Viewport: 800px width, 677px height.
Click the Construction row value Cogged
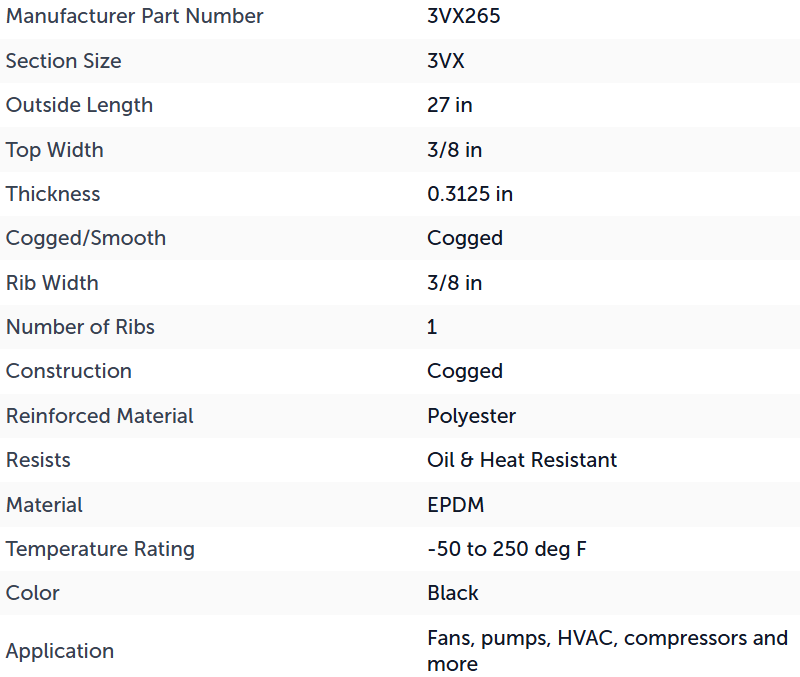pyautogui.click(x=465, y=372)
